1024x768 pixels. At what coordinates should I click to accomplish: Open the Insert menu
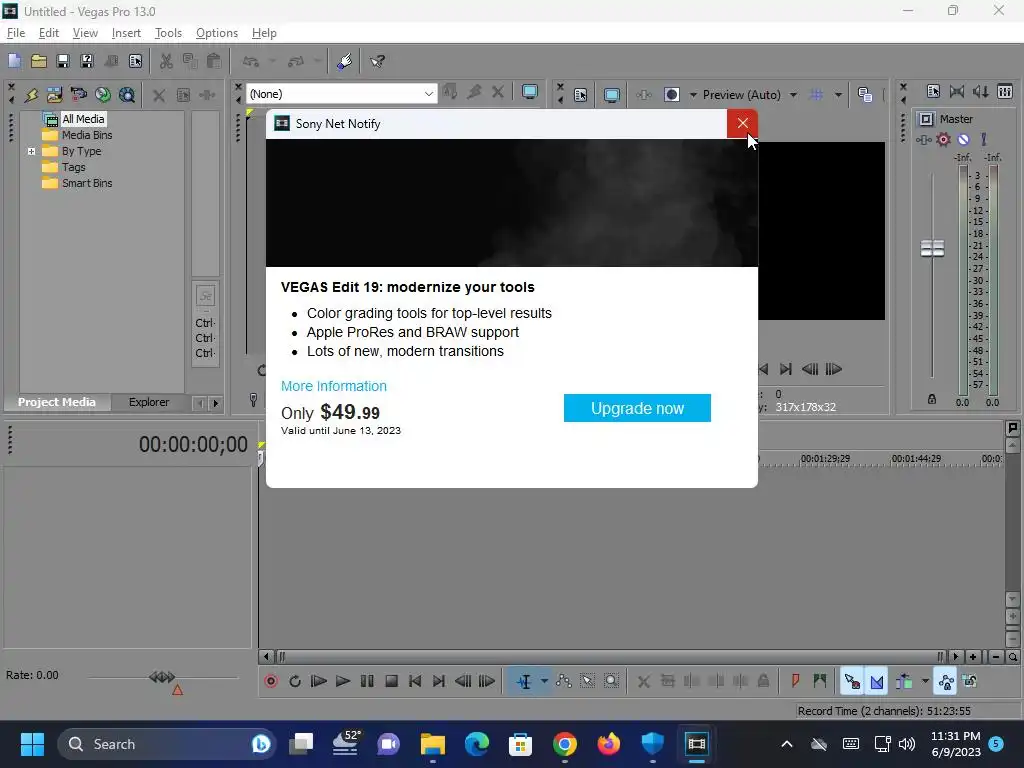(126, 33)
